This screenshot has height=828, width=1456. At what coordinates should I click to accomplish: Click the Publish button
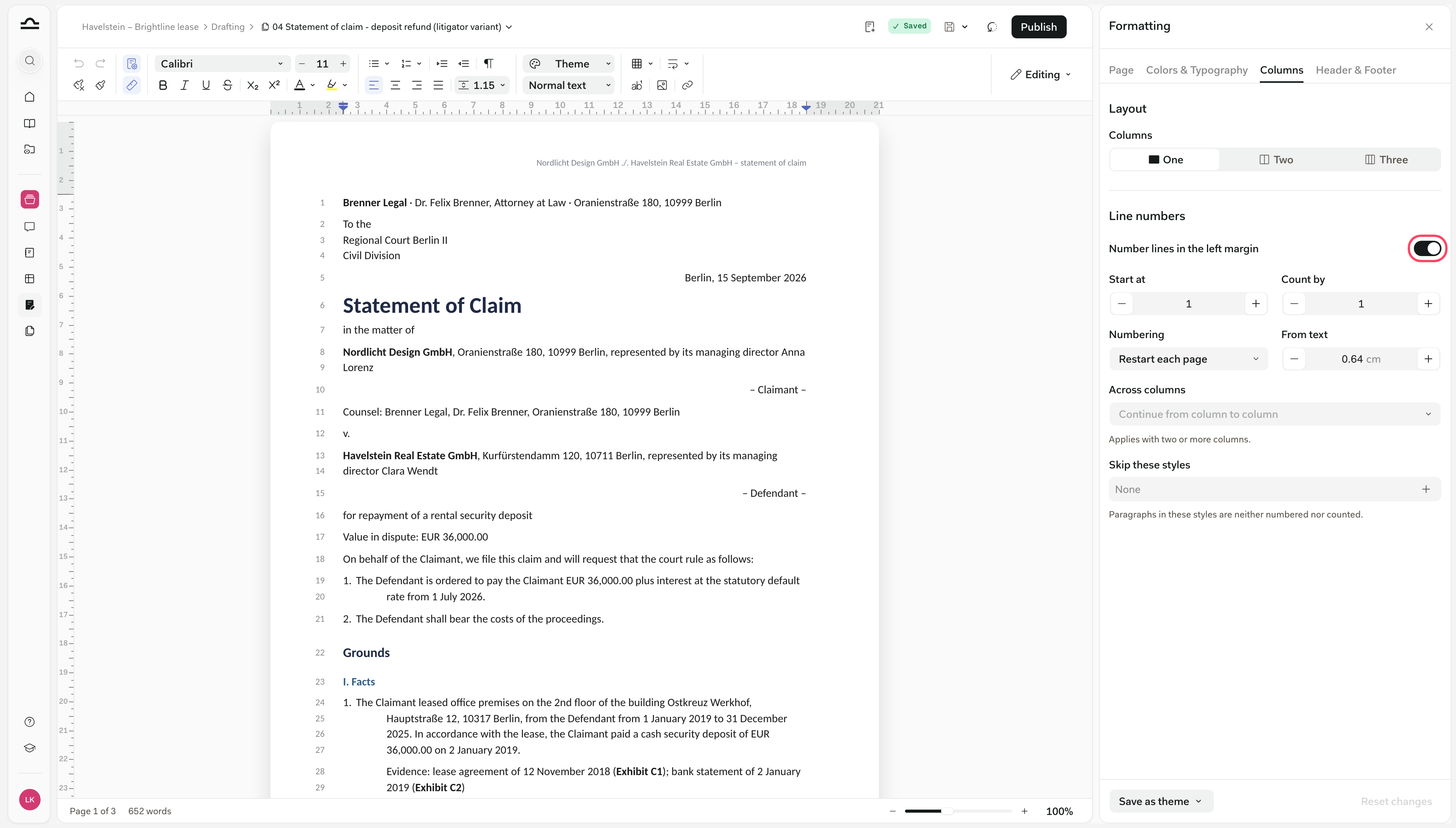tap(1038, 27)
